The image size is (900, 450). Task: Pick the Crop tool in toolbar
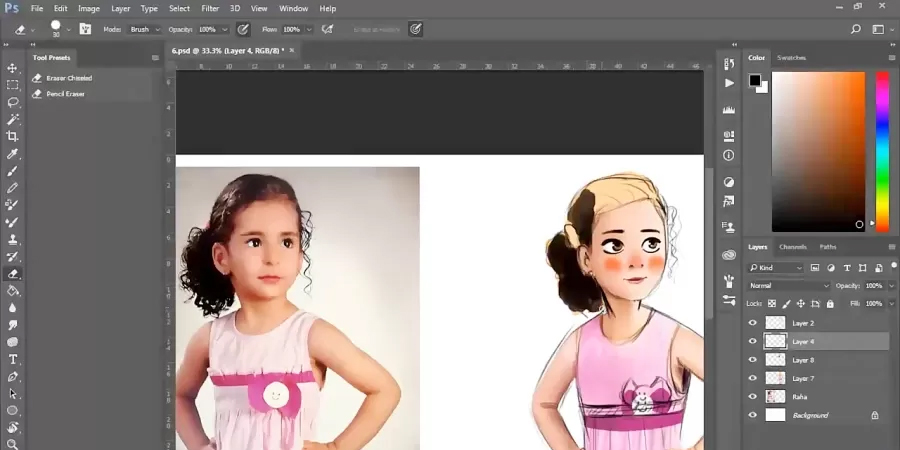tap(13, 136)
